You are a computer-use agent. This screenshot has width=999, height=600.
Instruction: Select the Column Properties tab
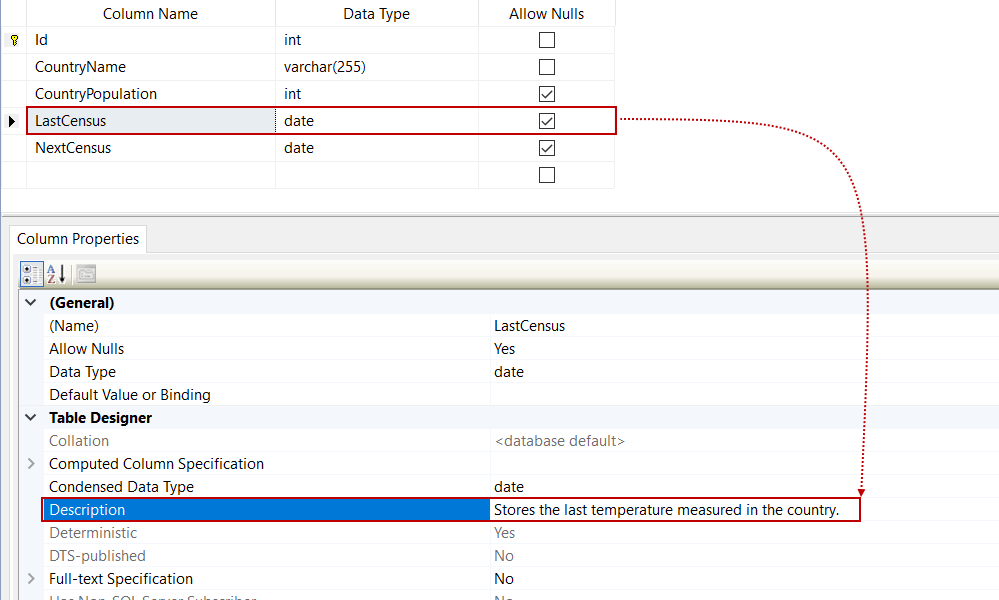click(x=77, y=239)
